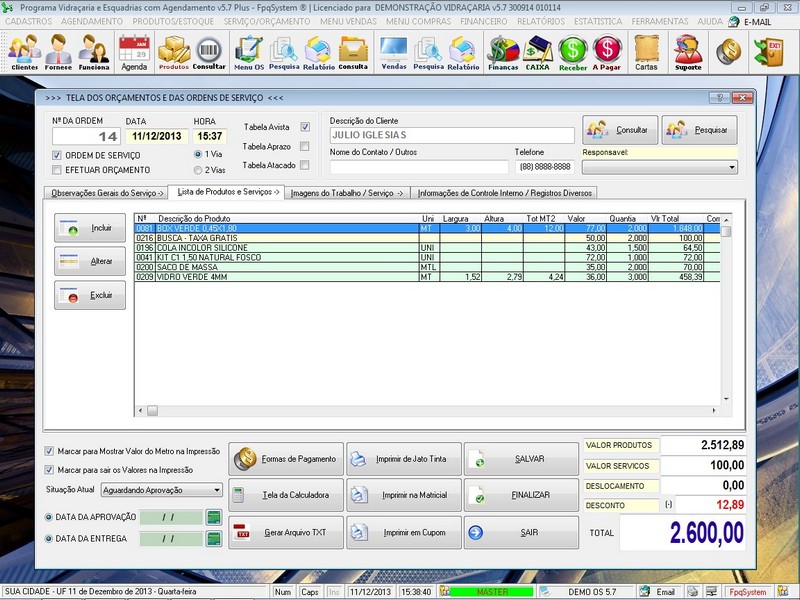800x600 pixels.
Task: Open the FINANCEIRO menu
Action: pyautogui.click(x=483, y=21)
